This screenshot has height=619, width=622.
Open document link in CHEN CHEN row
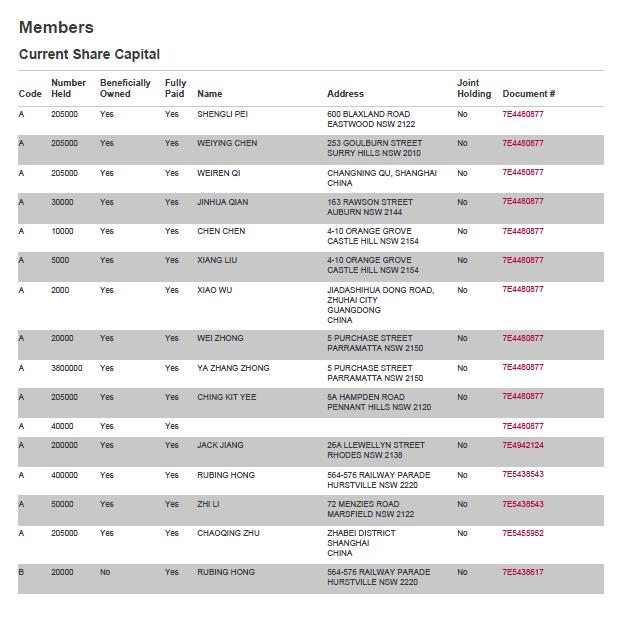pyautogui.click(x=522, y=231)
